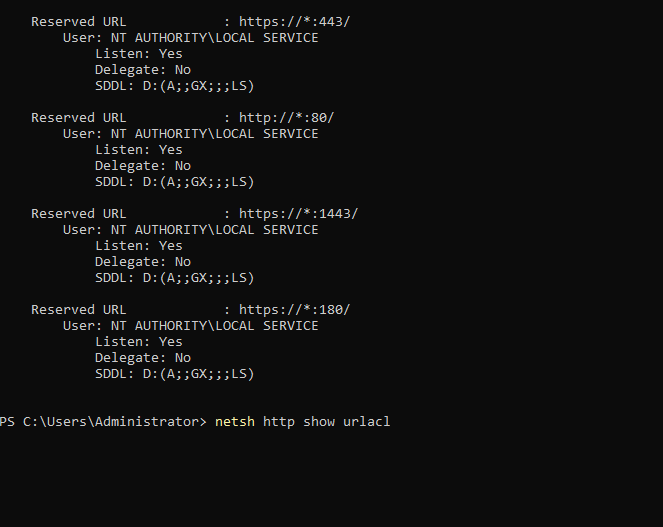Click SDDL line under the http://*:80/ entry
The width and height of the screenshot is (663, 527).
tap(175, 182)
